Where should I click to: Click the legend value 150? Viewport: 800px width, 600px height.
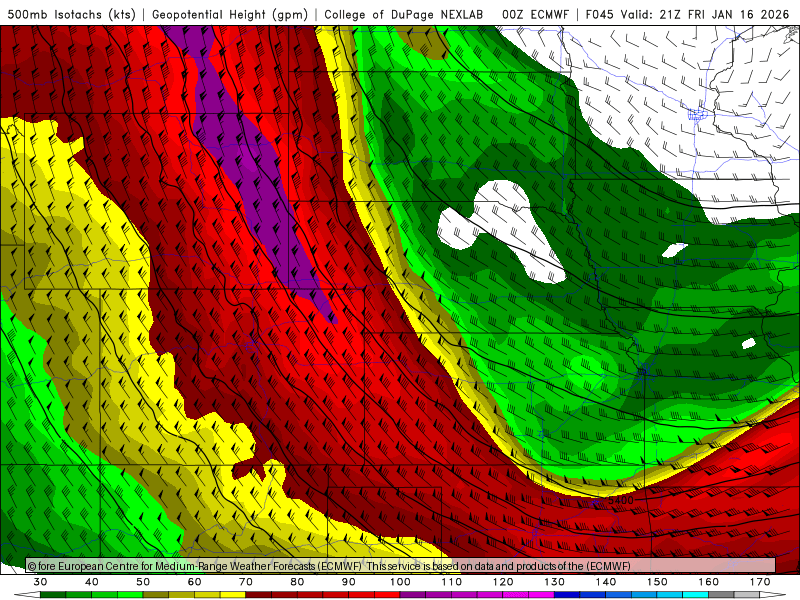coord(657,582)
